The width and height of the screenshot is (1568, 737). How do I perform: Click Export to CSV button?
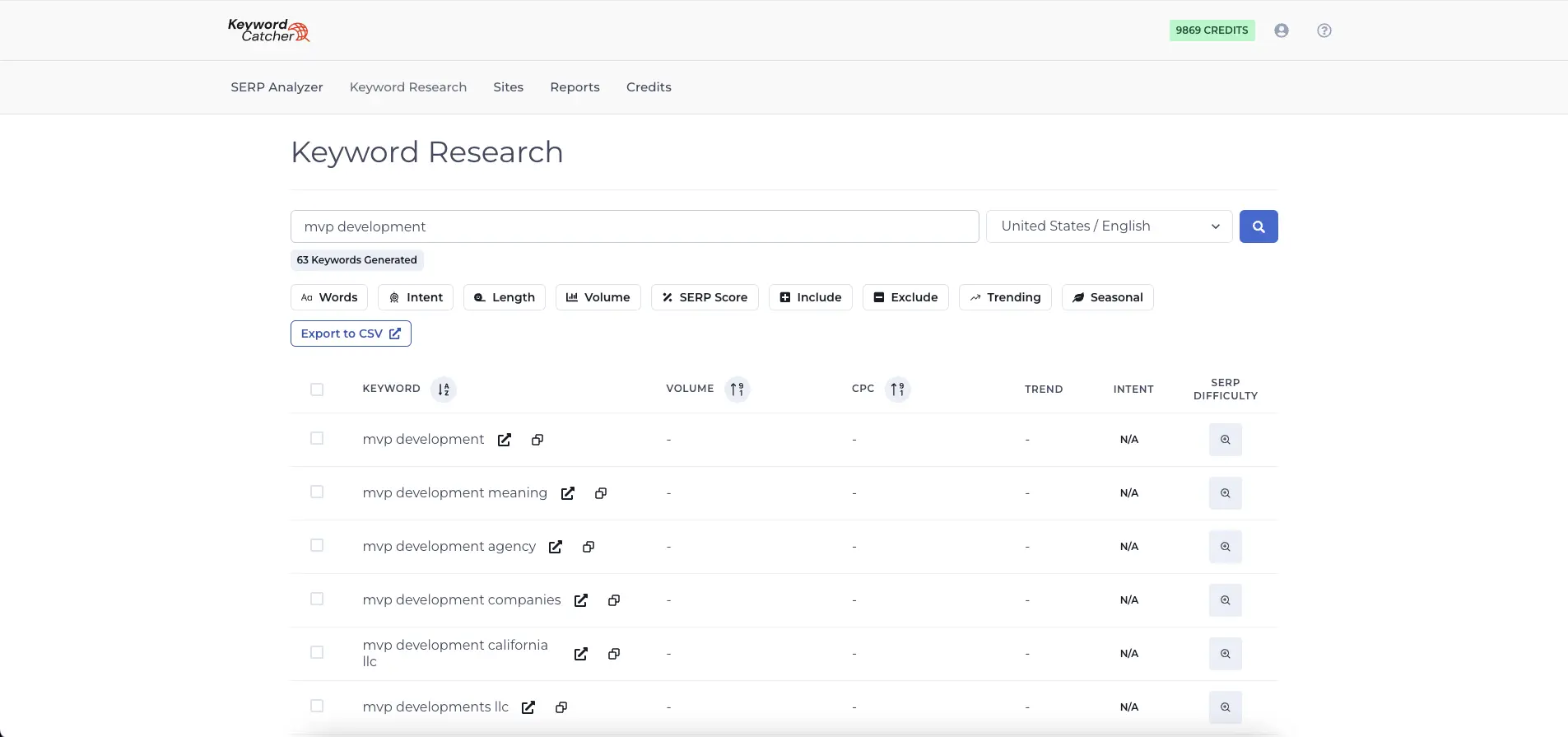(x=351, y=334)
